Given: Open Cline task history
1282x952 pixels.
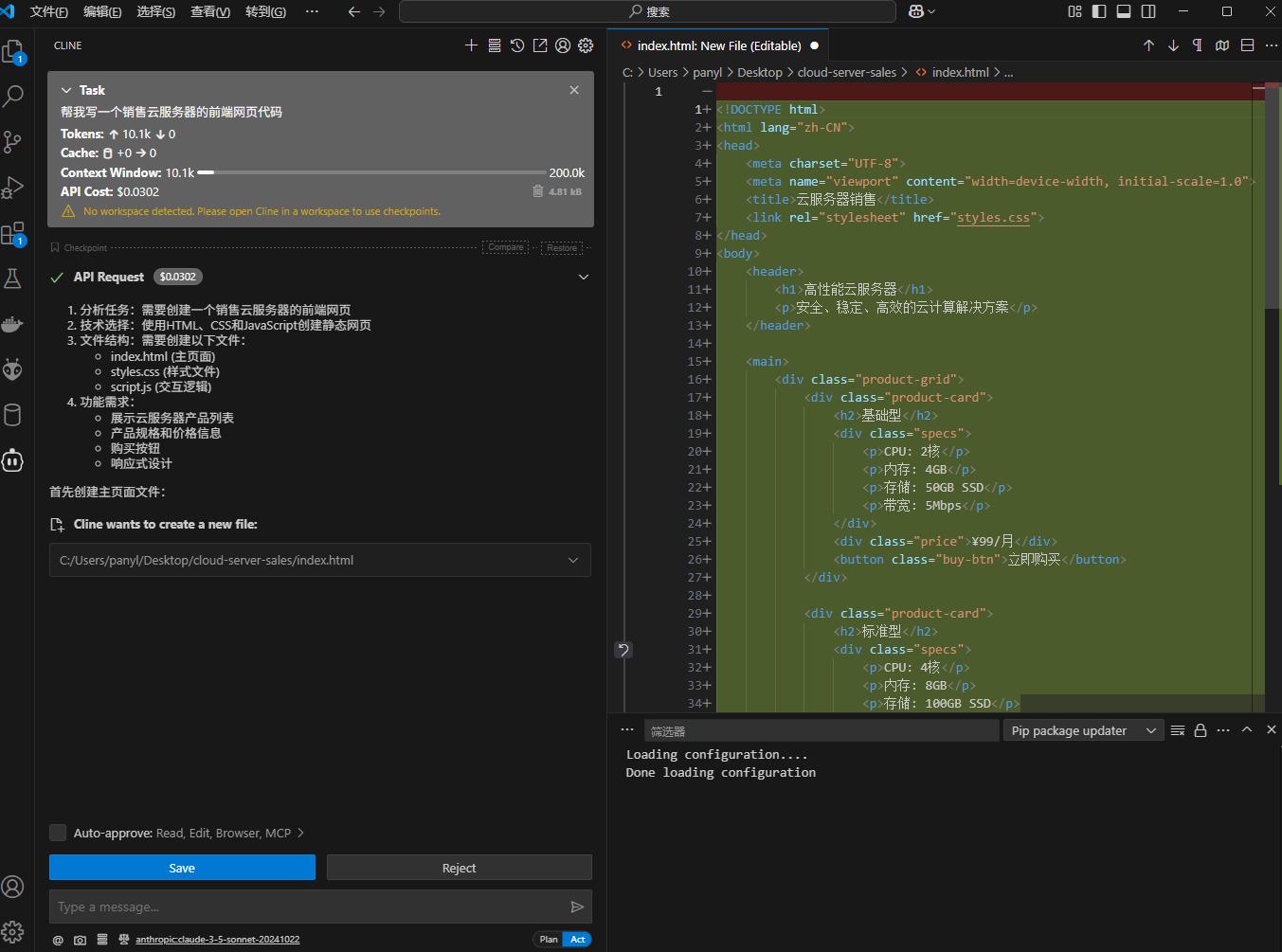Looking at the screenshot, I should (x=517, y=45).
